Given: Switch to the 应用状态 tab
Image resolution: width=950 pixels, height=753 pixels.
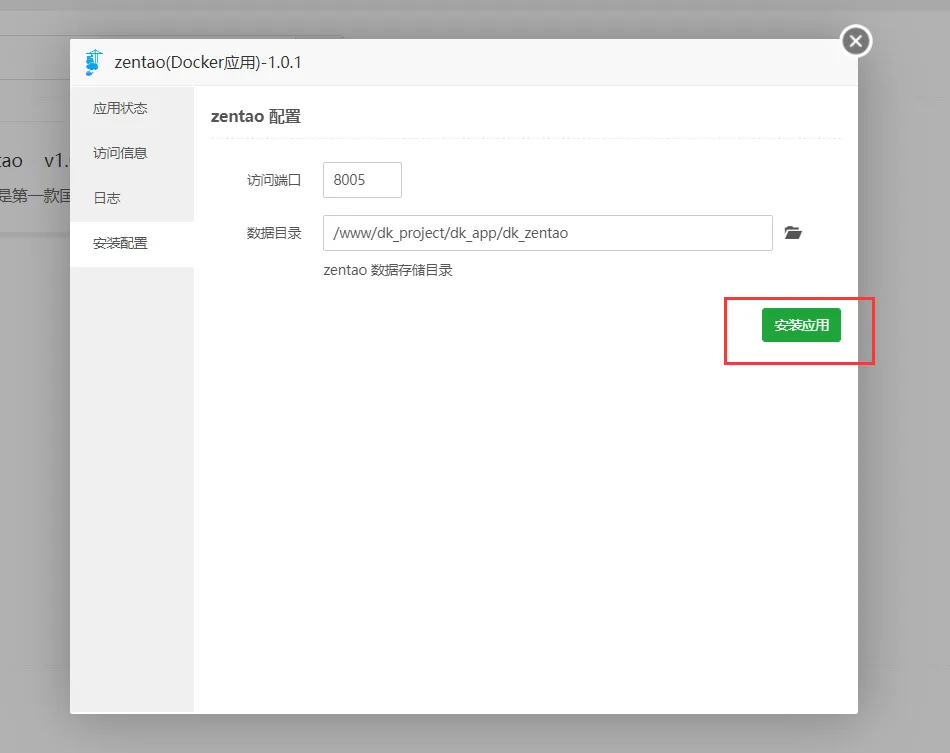Looking at the screenshot, I should pyautogui.click(x=132, y=108).
